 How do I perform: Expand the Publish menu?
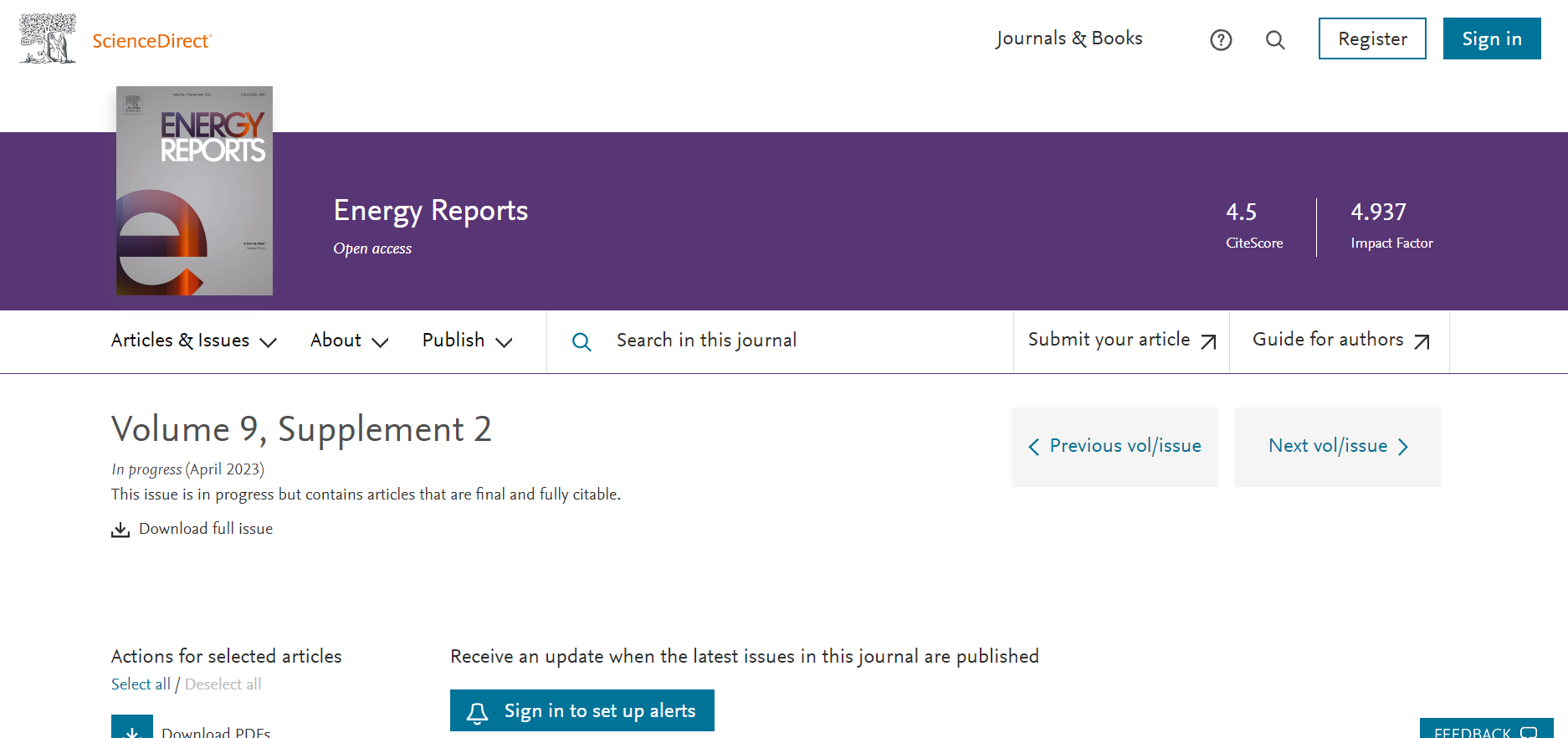(x=467, y=341)
